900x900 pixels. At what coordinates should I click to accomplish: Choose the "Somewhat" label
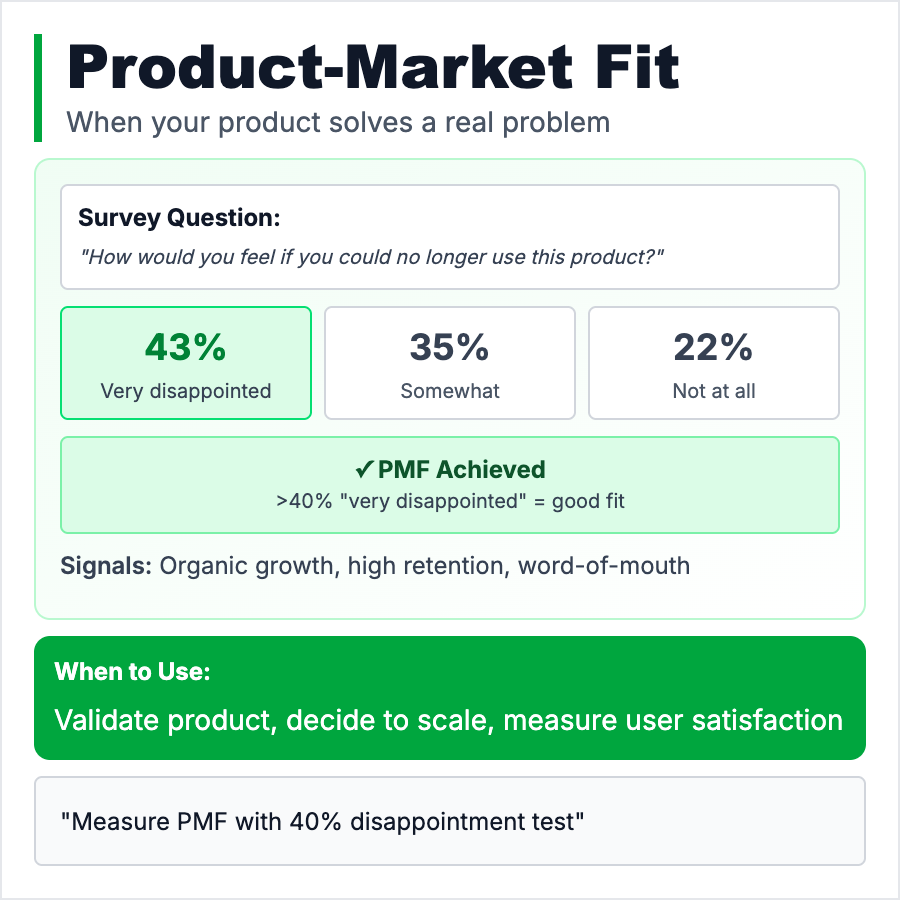coord(449,391)
